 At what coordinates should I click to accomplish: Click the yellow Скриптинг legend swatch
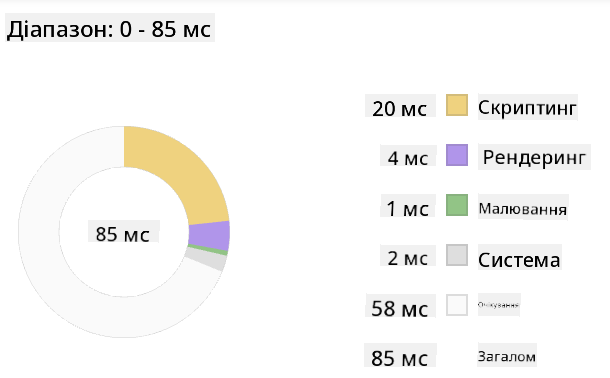pyautogui.click(x=457, y=105)
